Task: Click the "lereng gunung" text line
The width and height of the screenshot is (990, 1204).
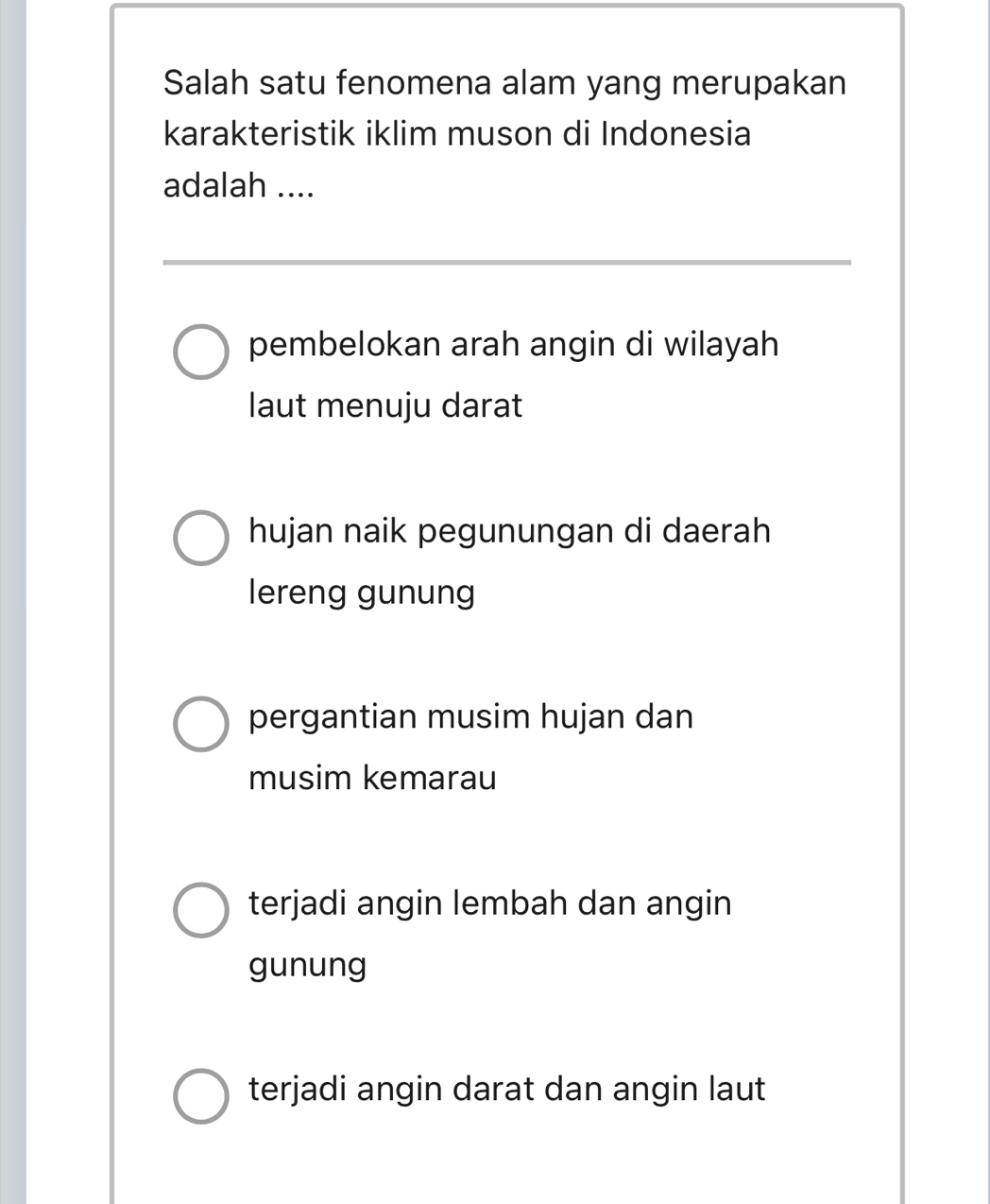Action: tap(362, 593)
